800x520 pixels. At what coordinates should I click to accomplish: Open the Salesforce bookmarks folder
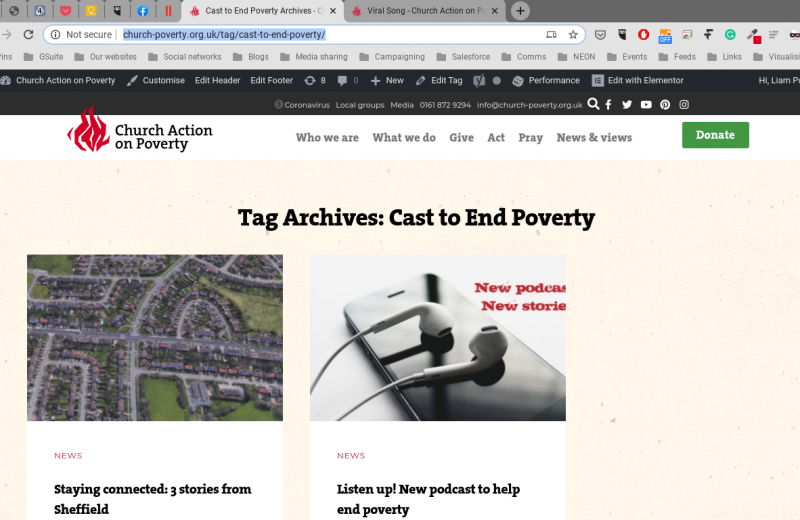[463, 57]
